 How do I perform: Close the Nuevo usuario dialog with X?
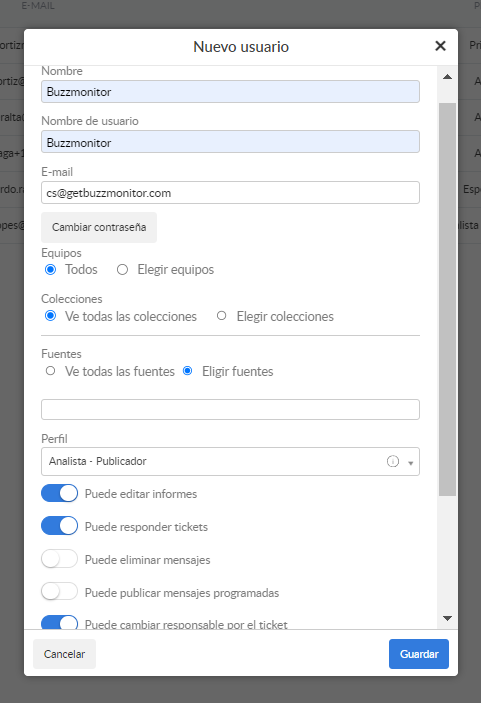click(440, 46)
